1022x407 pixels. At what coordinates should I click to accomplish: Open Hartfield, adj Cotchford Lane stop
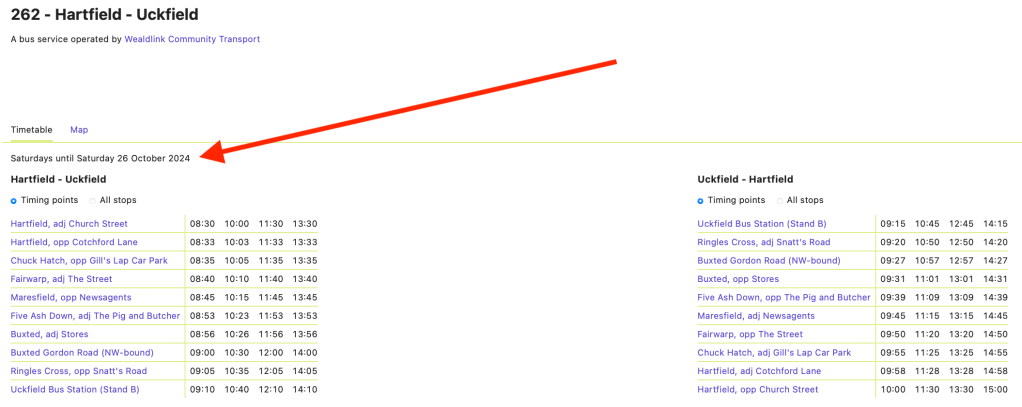[759, 371]
